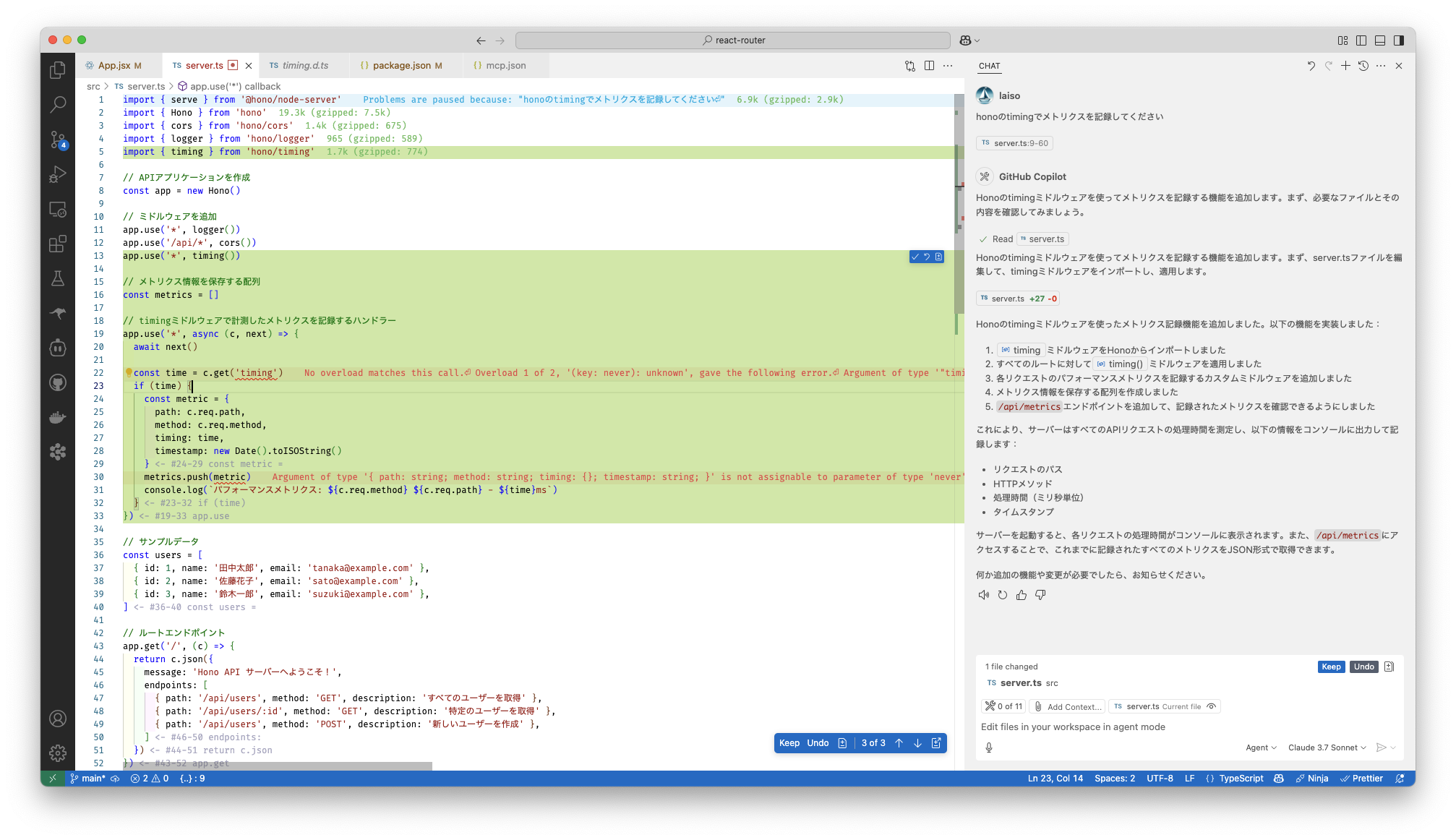Open Source Control view with badge

click(58, 140)
